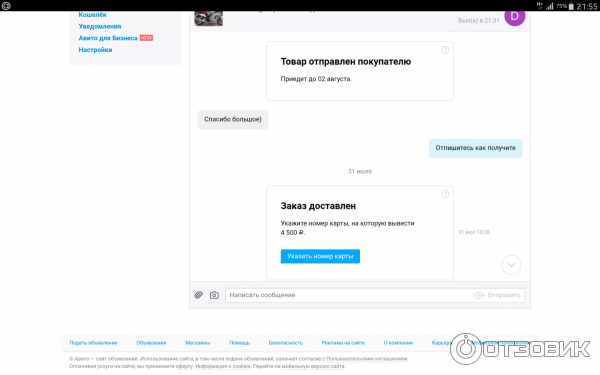Go to Настройки in the sidebar

click(x=95, y=50)
